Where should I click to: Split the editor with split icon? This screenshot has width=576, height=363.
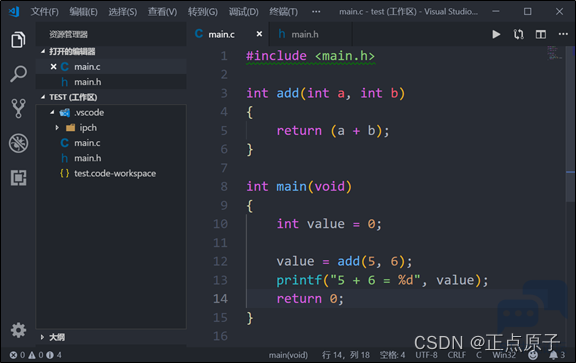[540, 34]
